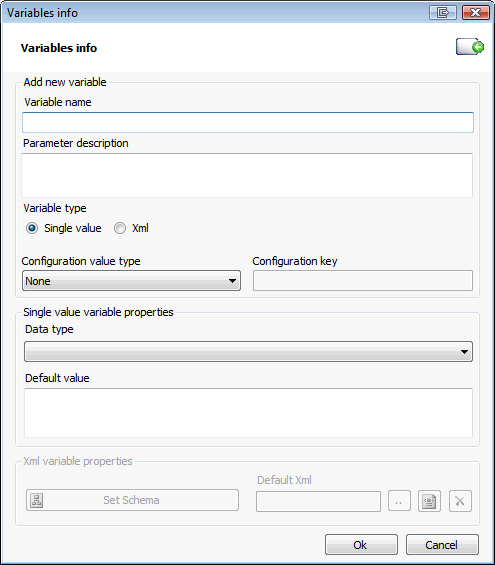This screenshot has width=495, height=565.
Task: Click the Default value text area
Action: click(248, 413)
